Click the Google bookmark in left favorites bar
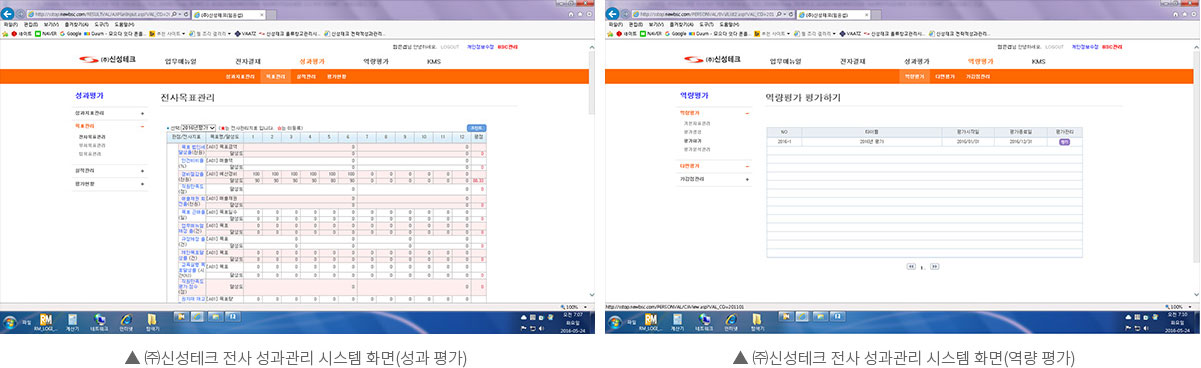This screenshot has width=1201, height=368. tap(69, 33)
